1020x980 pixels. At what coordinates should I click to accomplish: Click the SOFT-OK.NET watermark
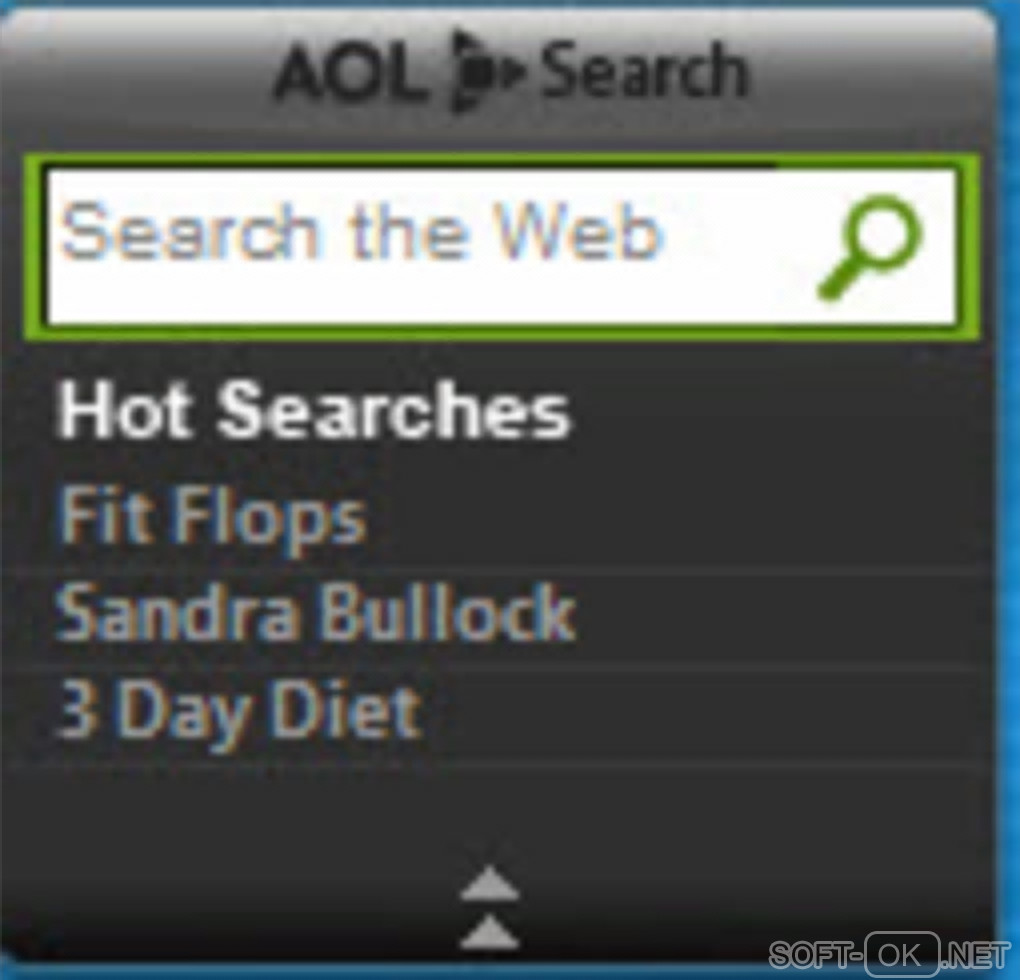click(889, 955)
